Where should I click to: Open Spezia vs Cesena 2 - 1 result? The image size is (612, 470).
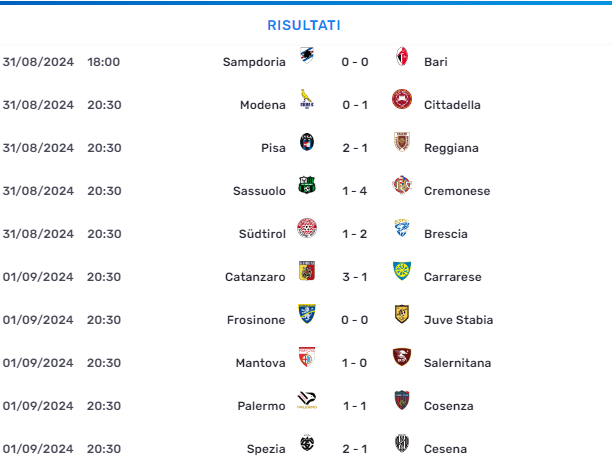coord(354,449)
